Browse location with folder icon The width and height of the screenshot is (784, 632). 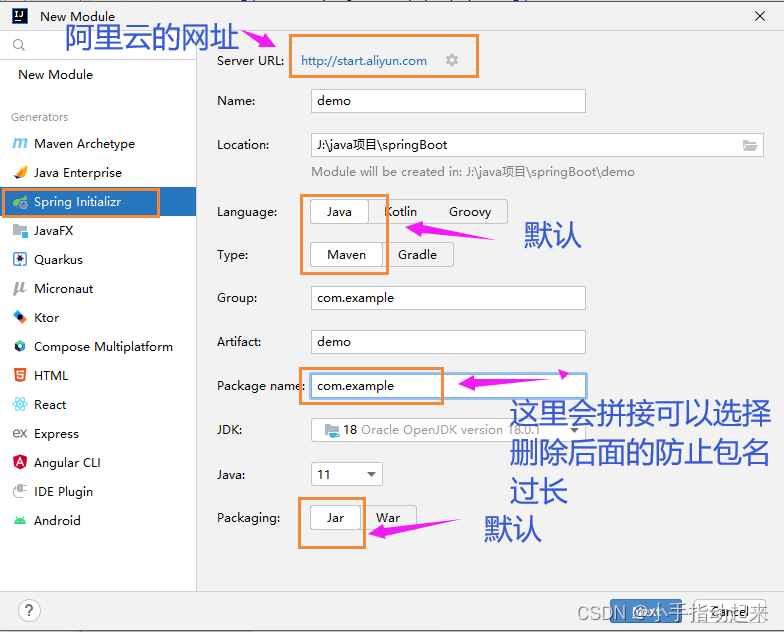click(x=750, y=145)
